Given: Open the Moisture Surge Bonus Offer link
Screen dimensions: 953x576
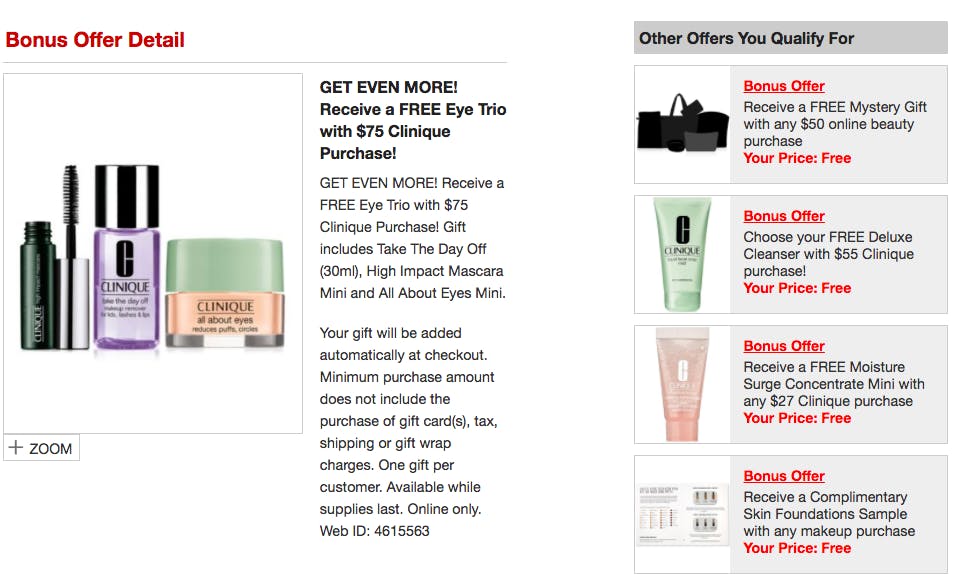Looking at the screenshot, I should tap(784, 346).
